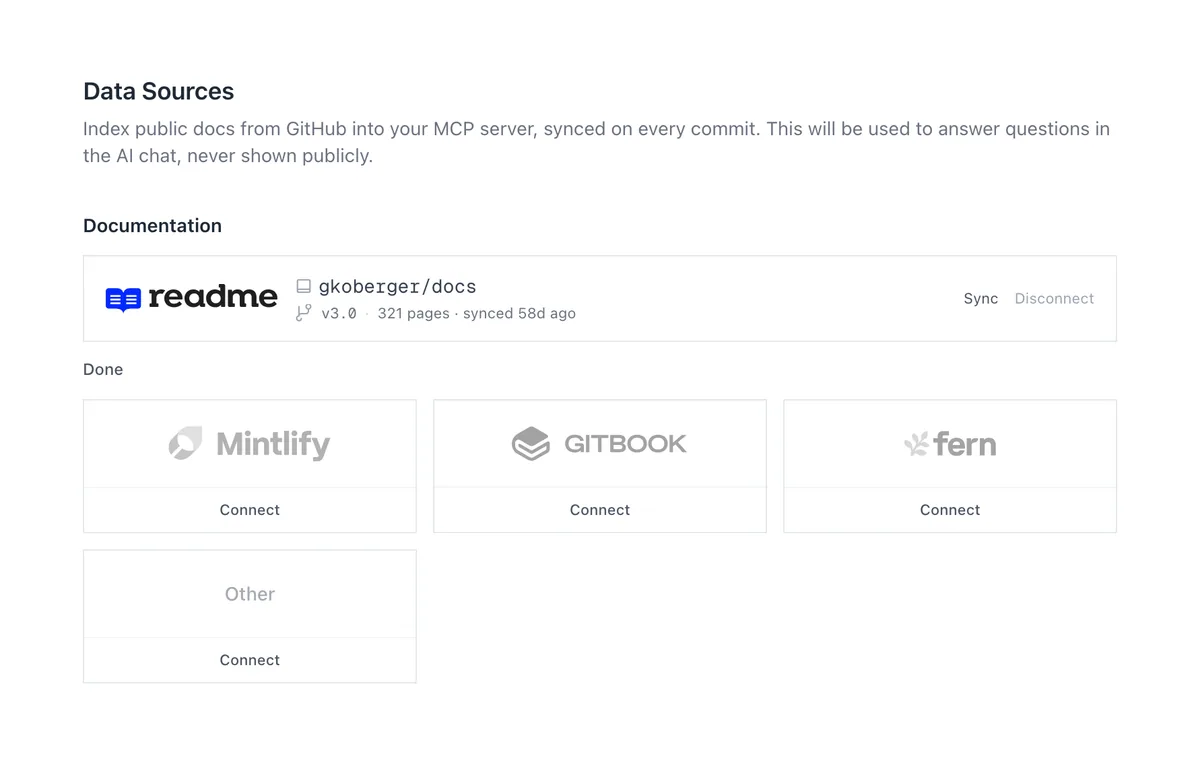Connect the GitBook data source
Image resolution: width=1200 pixels, height=766 pixels.
coord(600,510)
